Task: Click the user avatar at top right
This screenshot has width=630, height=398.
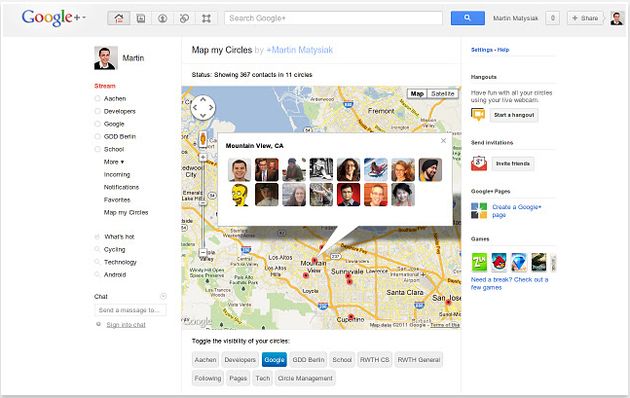Action: tap(616, 18)
